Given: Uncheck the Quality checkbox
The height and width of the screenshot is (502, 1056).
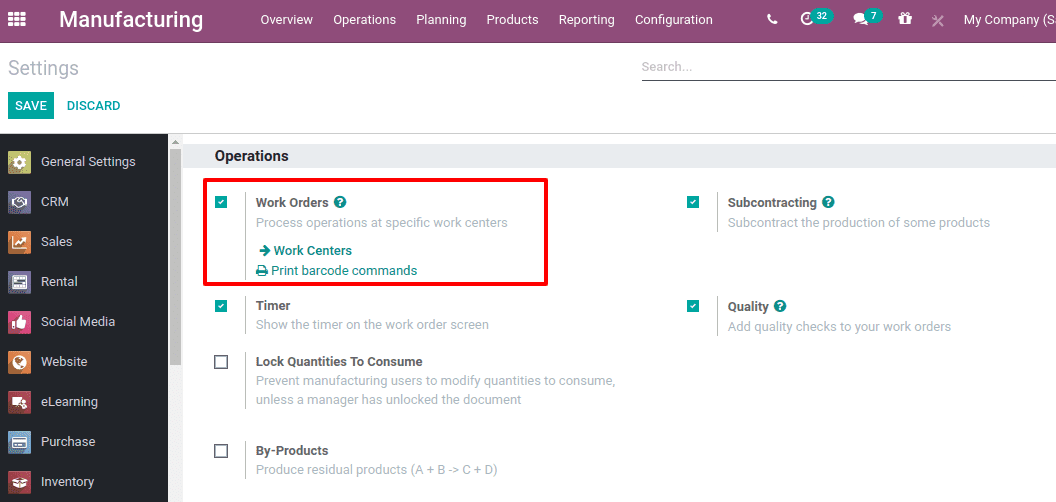Looking at the screenshot, I should [693, 306].
